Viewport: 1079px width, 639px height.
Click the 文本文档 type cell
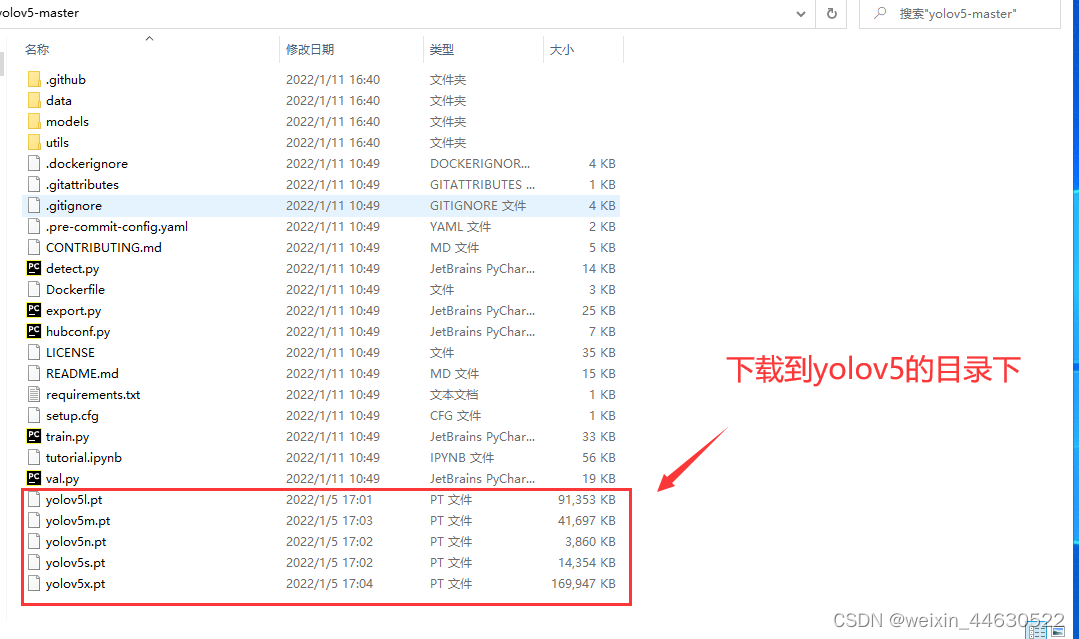pos(454,394)
